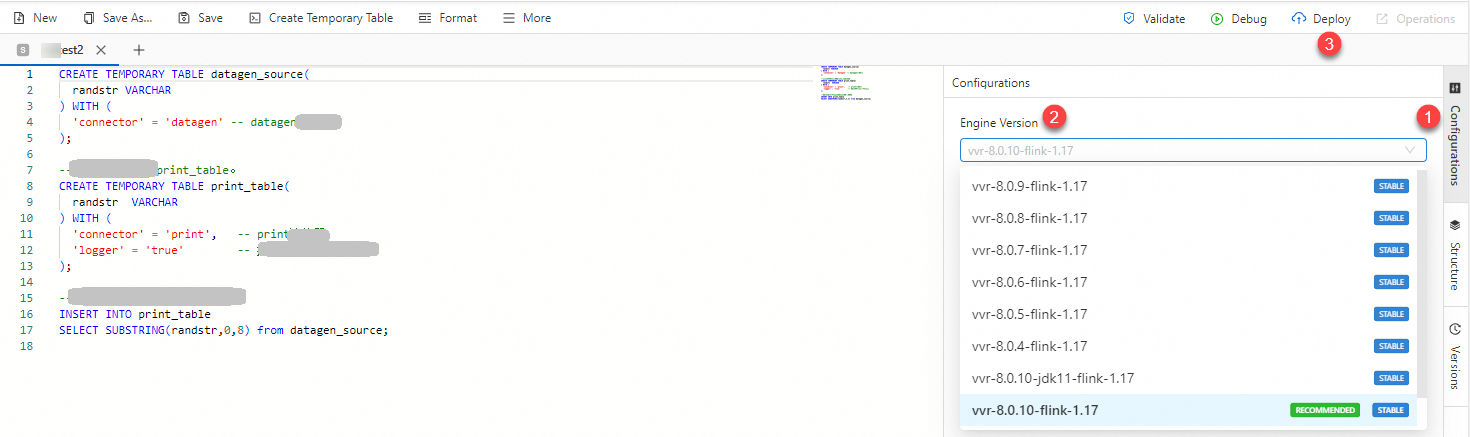Click the Validate shield icon
The height and width of the screenshot is (437, 1470).
pos(1129,19)
